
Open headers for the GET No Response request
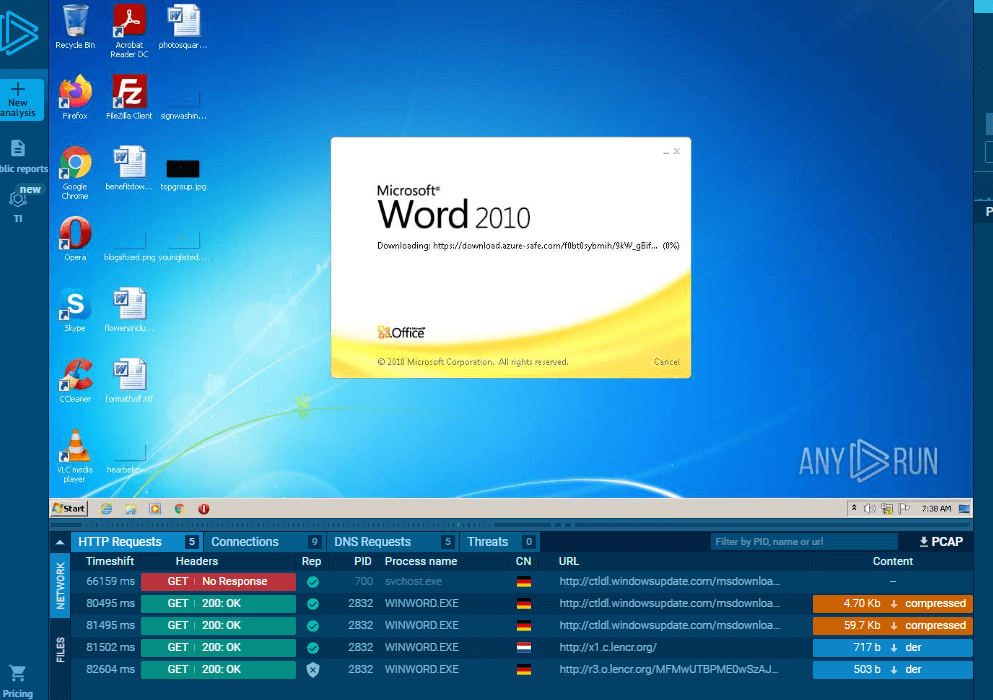tap(218, 582)
